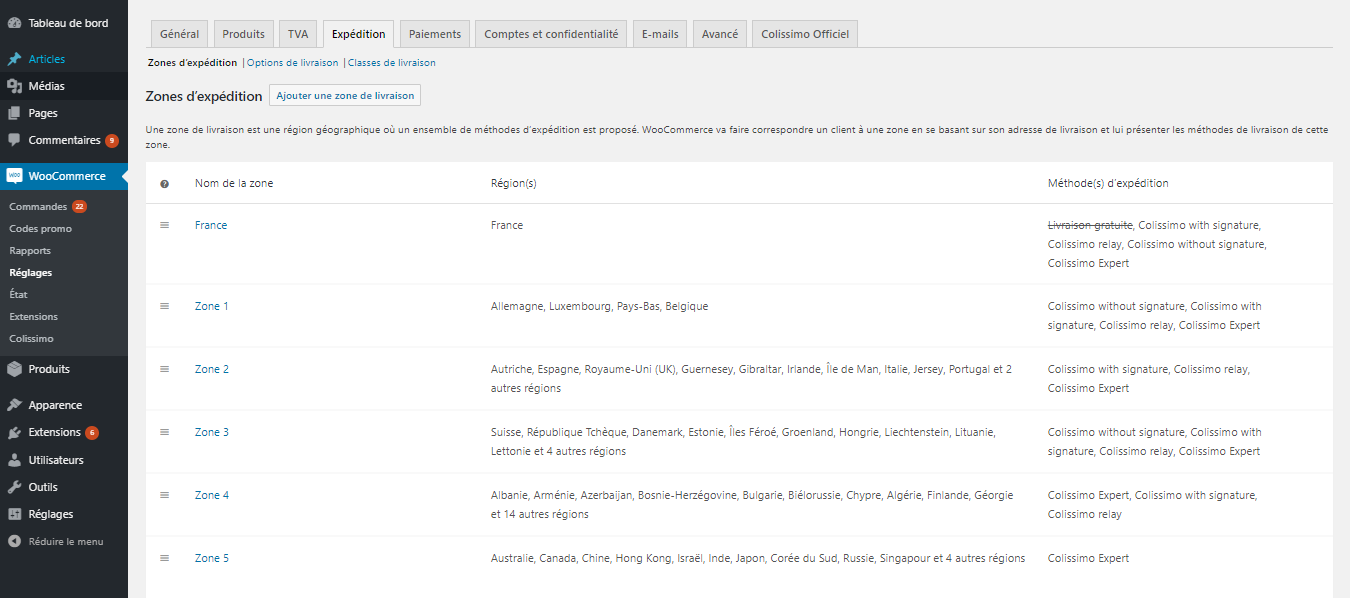The width and height of the screenshot is (1350, 598).
Task: Click the Réglages sliders icon in sidebar
Action: [x=14, y=514]
